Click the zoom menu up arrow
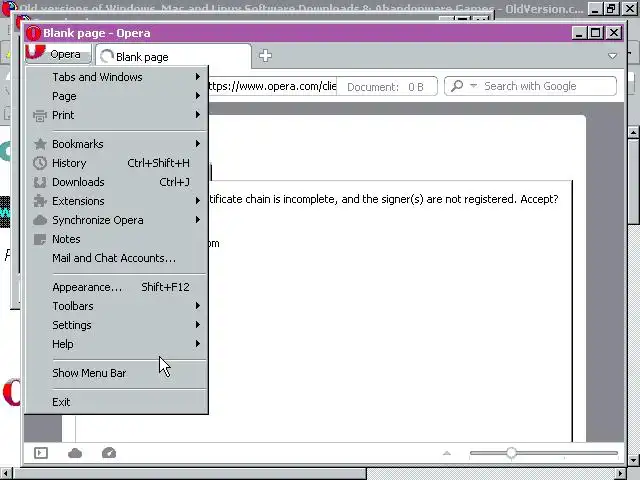The image size is (640, 480). (x=447, y=453)
